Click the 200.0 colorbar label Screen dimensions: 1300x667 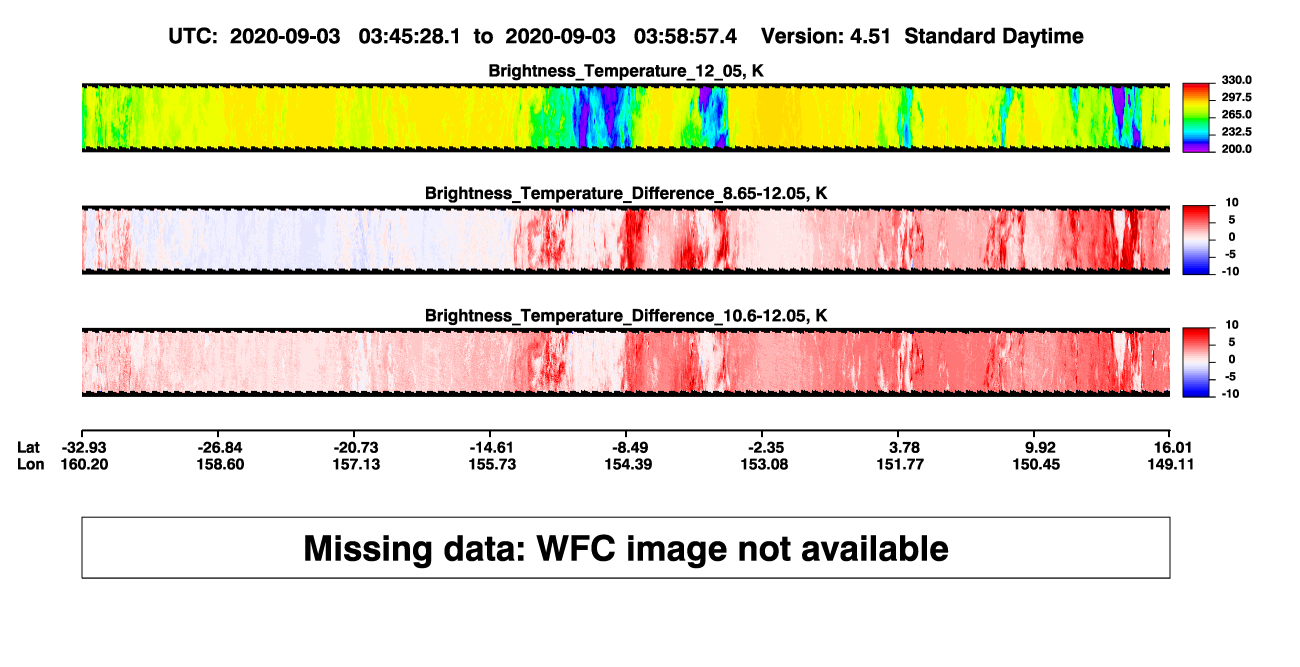pyautogui.click(x=1237, y=148)
